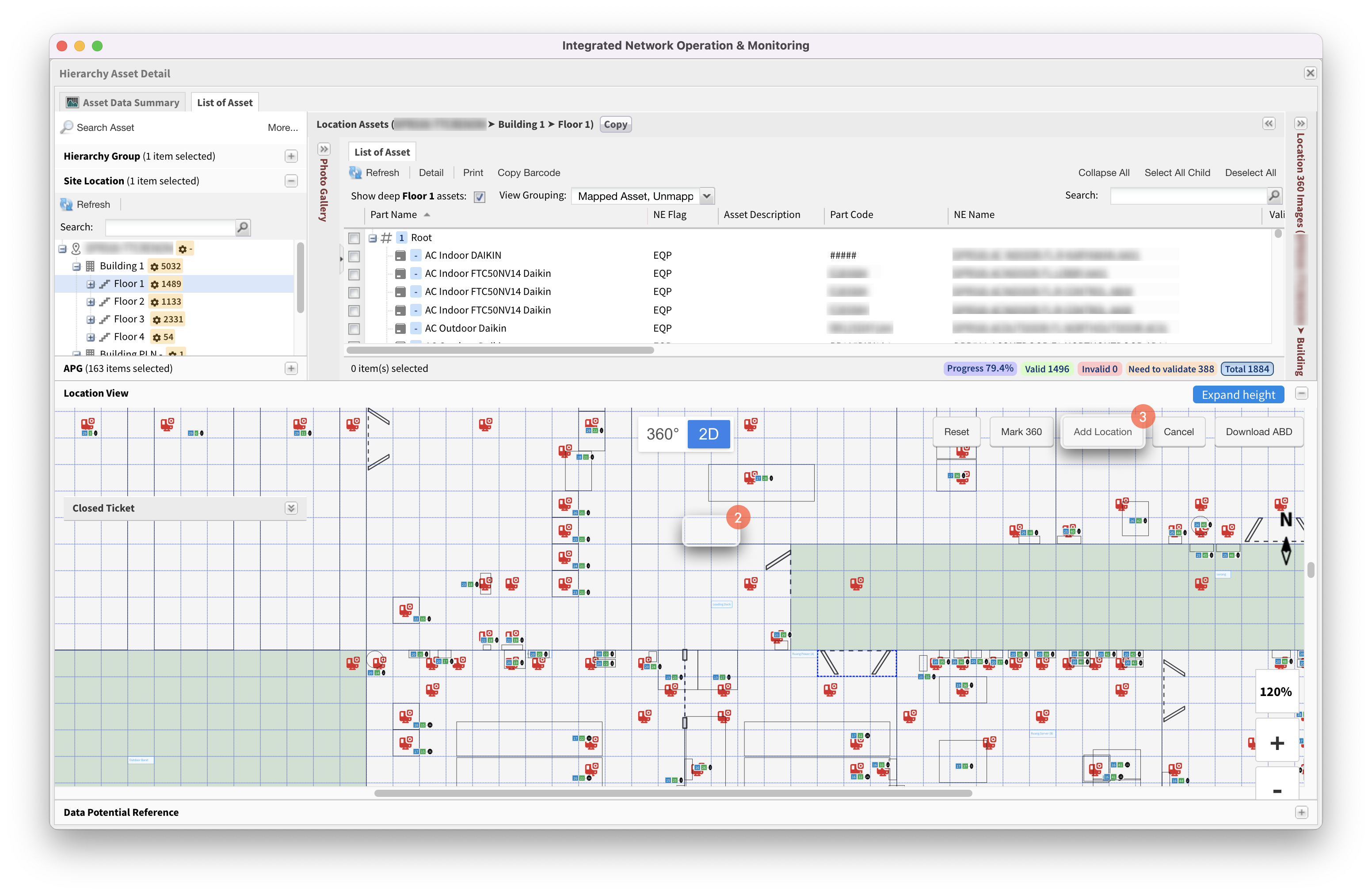Click the Asset Data Summary chart icon
The image size is (1372, 895).
point(72,102)
